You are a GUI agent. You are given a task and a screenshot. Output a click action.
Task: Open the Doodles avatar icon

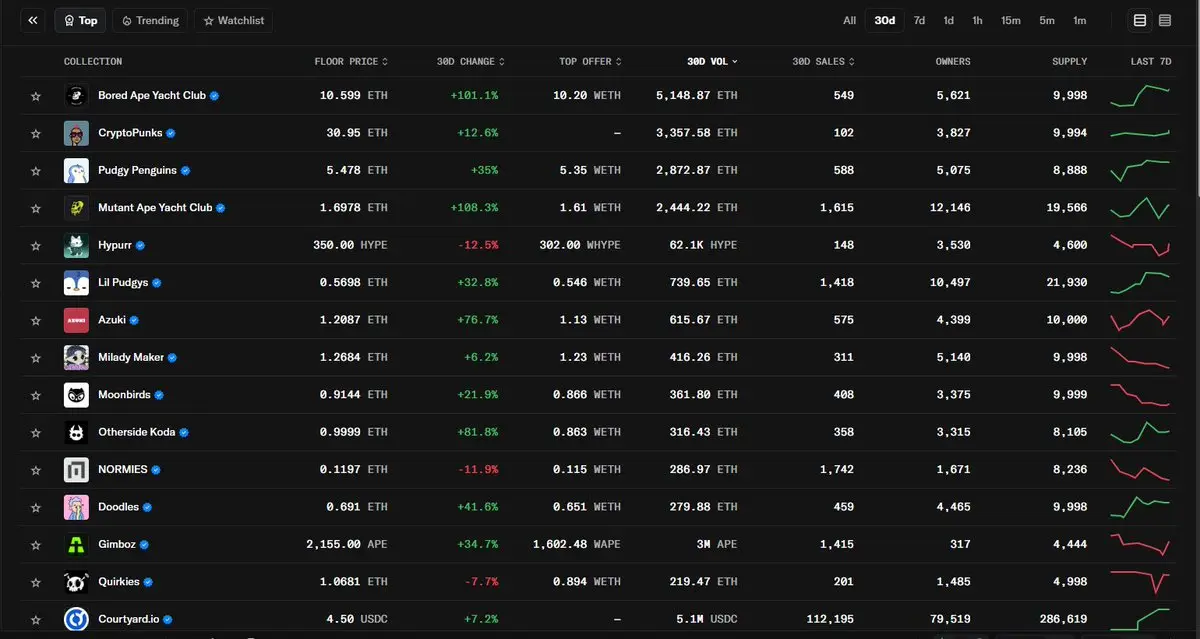(x=76, y=507)
